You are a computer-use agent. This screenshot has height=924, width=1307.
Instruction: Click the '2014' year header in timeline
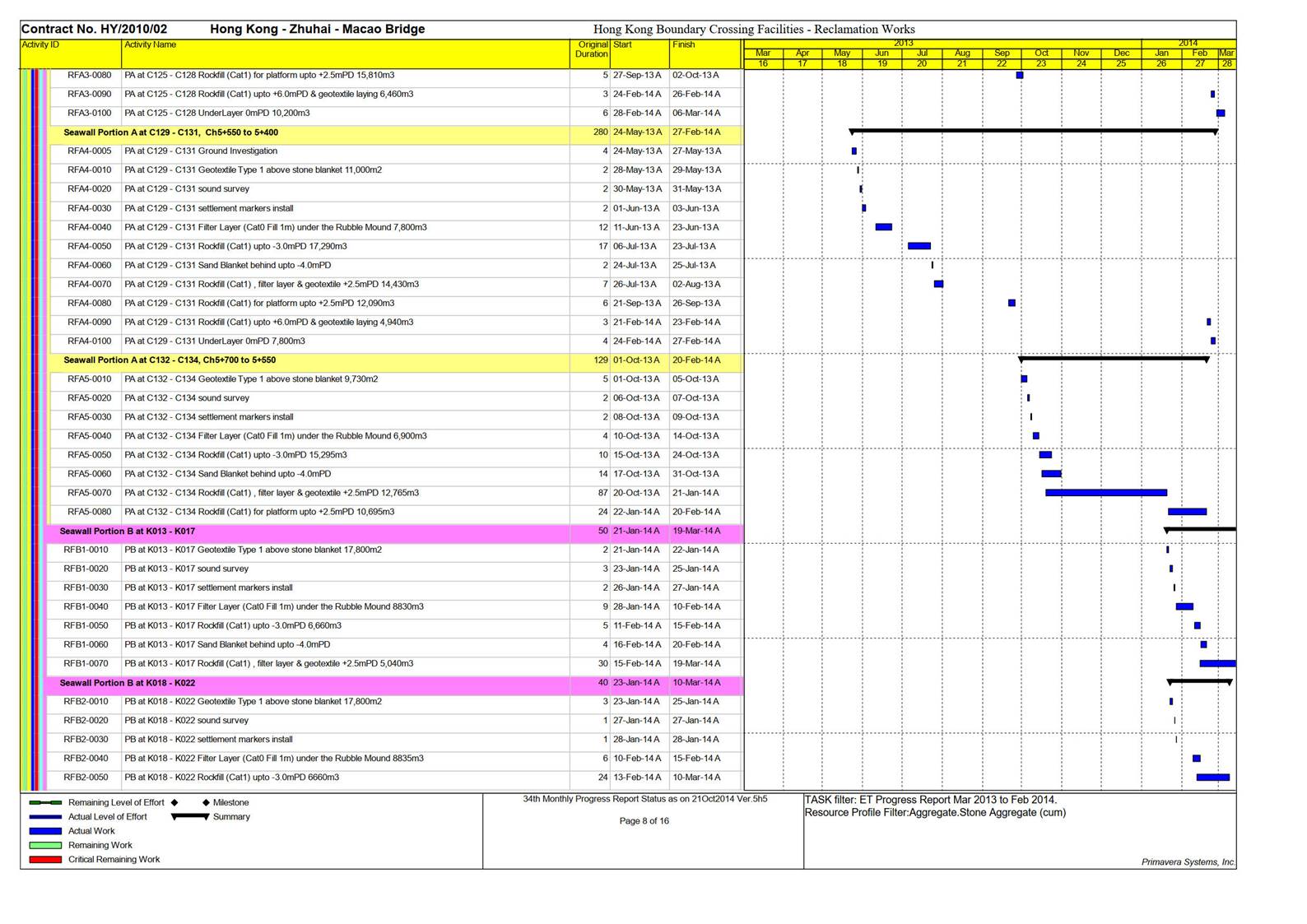coord(1188,43)
